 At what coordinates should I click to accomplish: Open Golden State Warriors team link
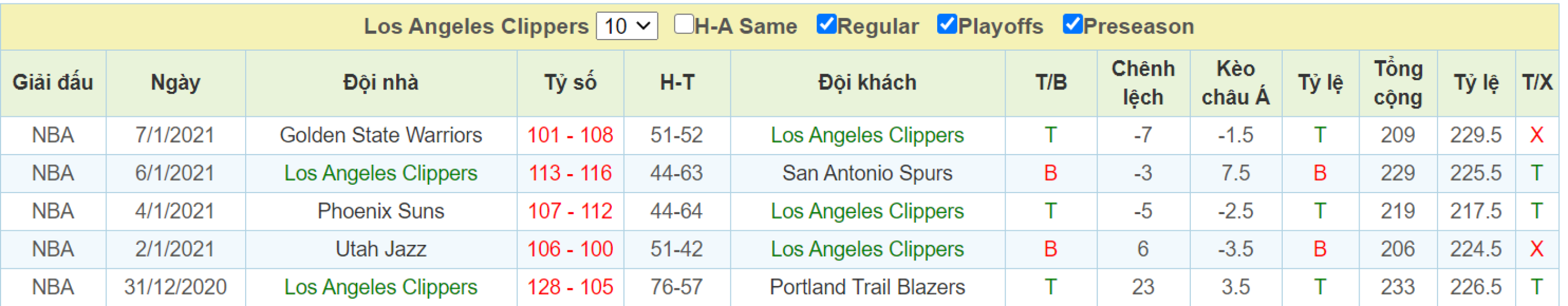(x=381, y=135)
